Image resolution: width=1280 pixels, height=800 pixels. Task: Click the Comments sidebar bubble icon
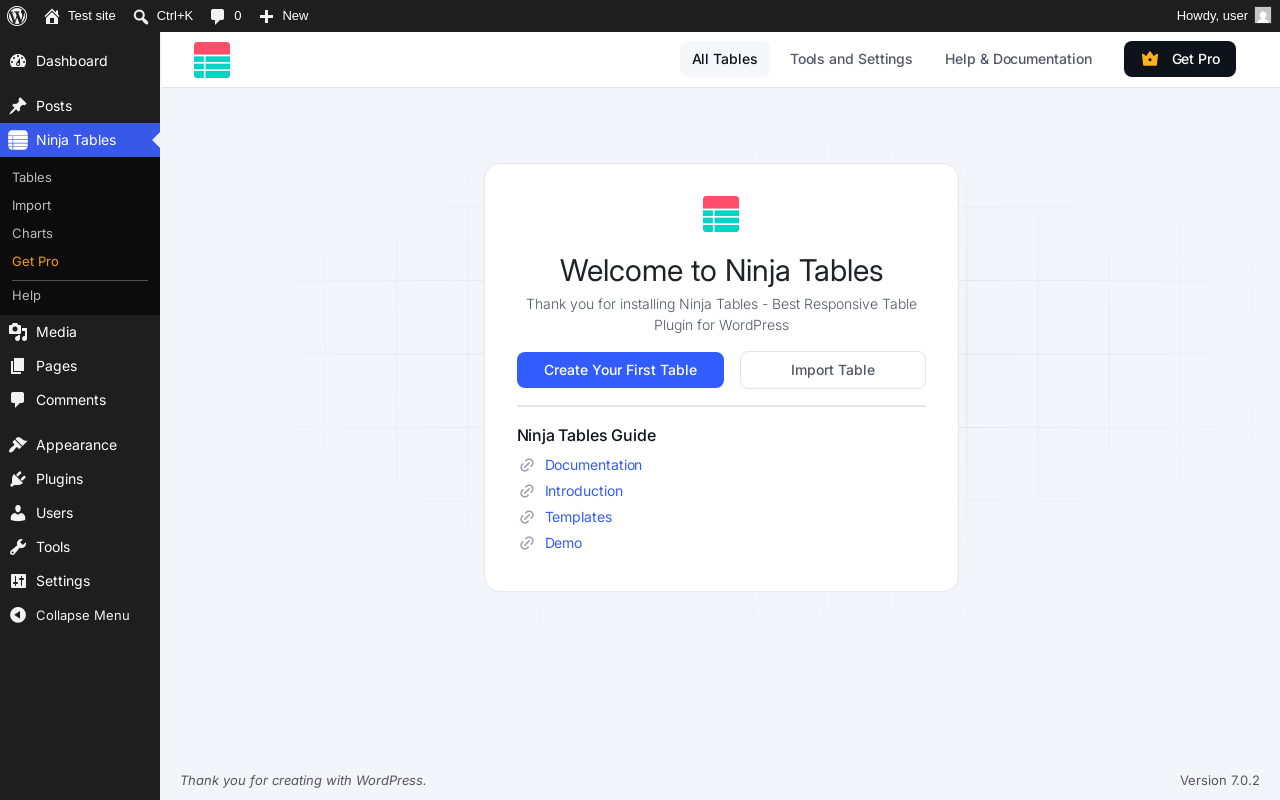click(18, 400)
